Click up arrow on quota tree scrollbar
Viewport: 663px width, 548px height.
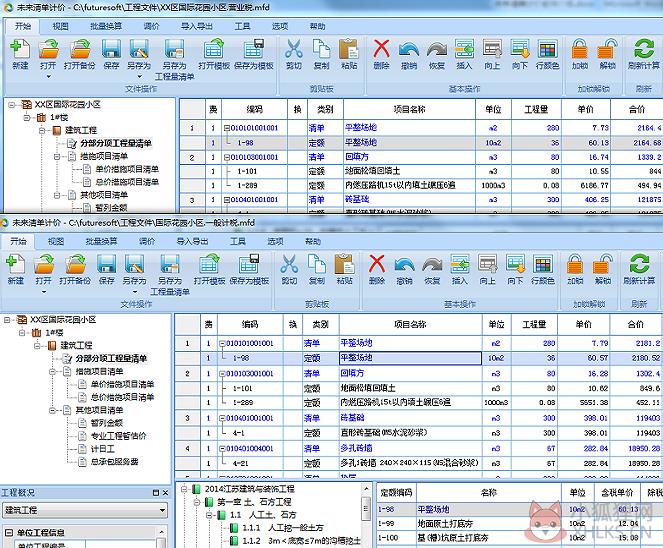pos(366,489)
